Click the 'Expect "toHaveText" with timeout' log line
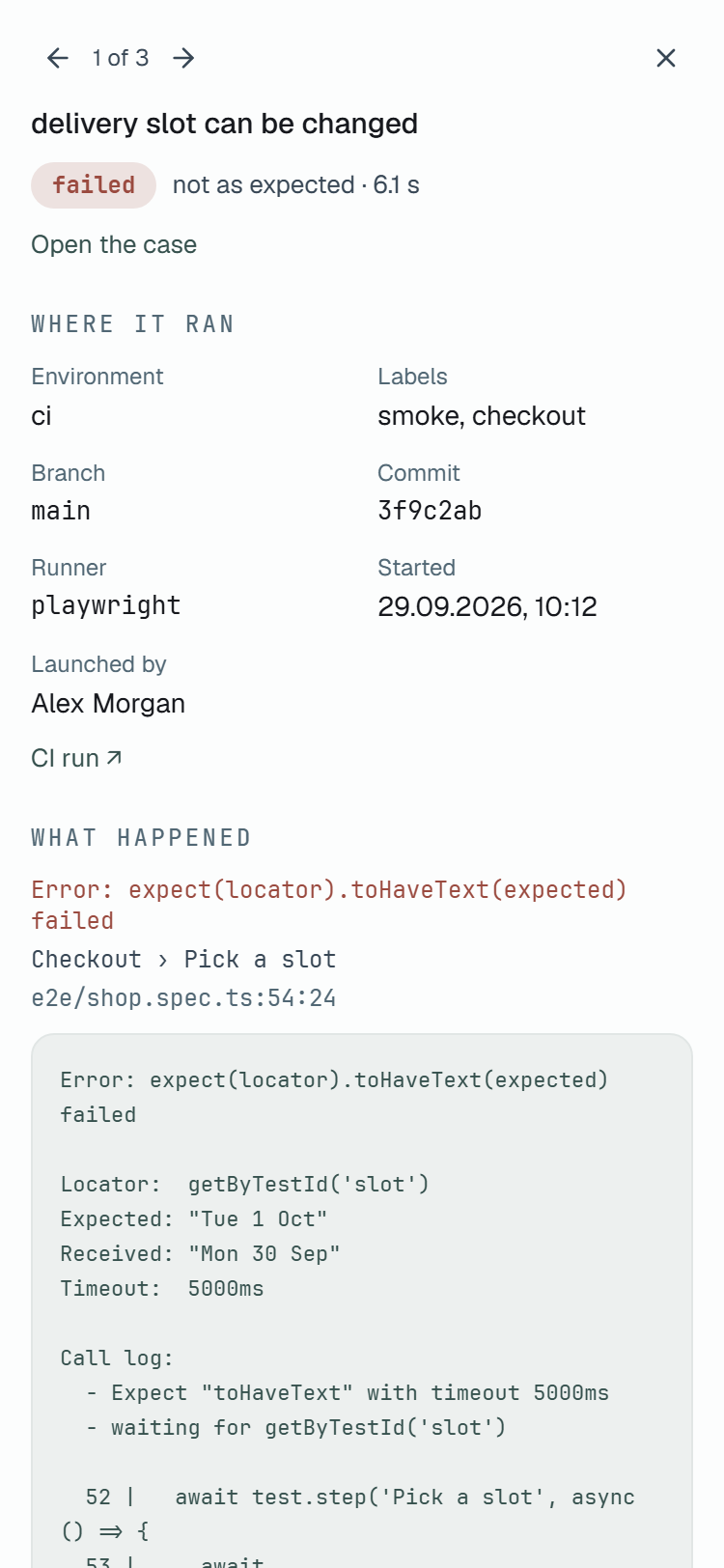The width and height of the screenshot is (724, 1568). [348, 1393]
